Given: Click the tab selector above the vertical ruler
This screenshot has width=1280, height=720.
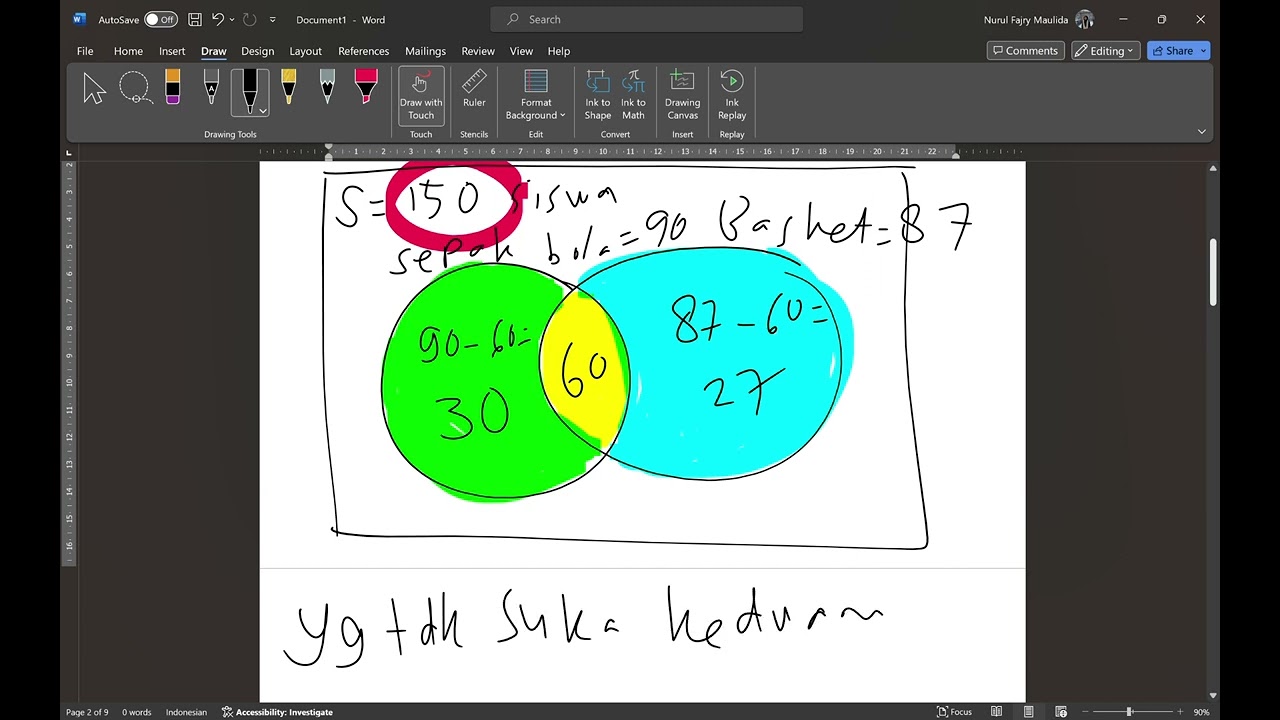Looking at the screenshot, I should [69, 153].
